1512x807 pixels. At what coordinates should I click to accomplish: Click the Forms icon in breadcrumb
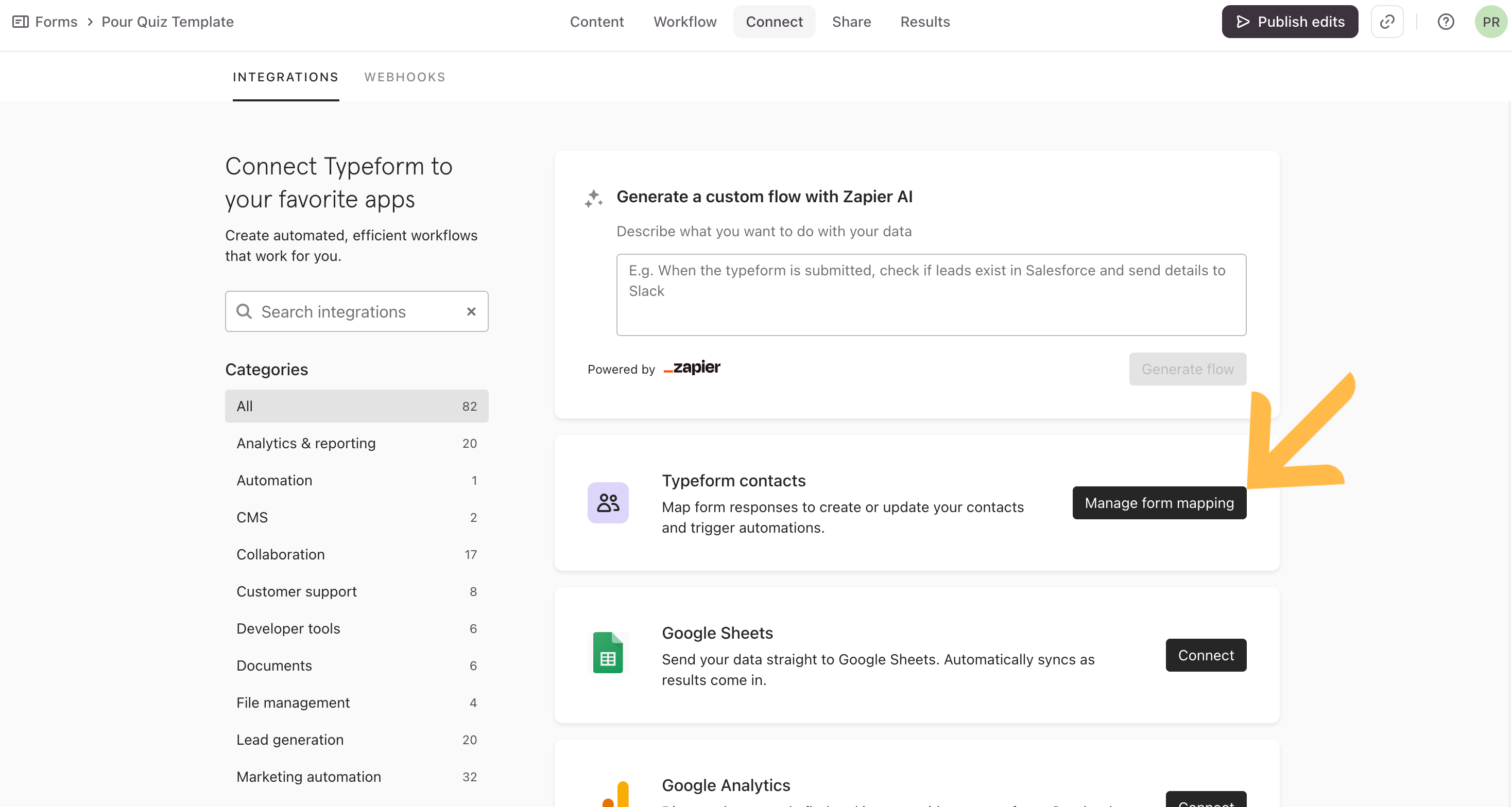21,22
